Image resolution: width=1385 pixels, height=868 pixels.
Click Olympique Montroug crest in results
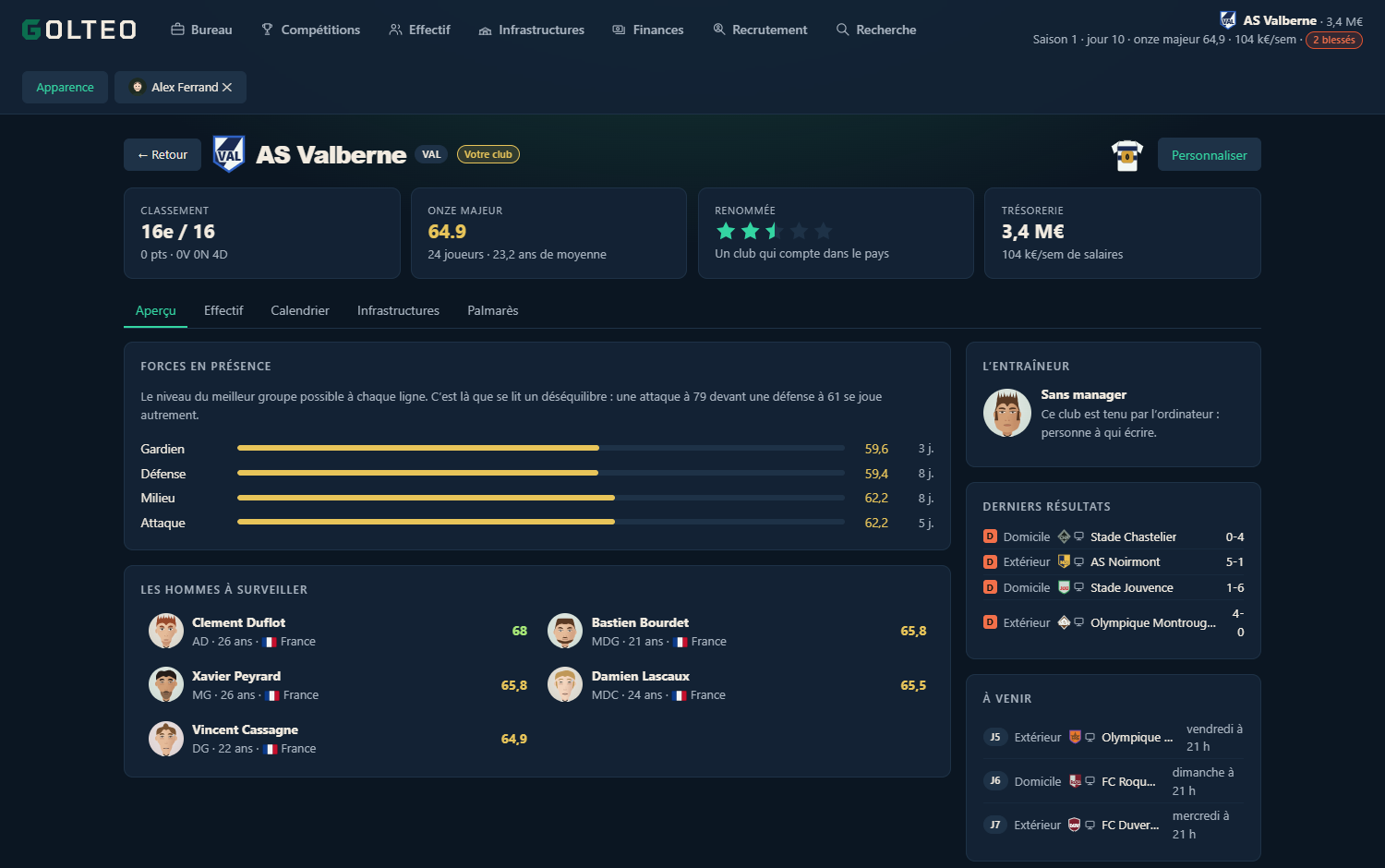(1064, 622)
